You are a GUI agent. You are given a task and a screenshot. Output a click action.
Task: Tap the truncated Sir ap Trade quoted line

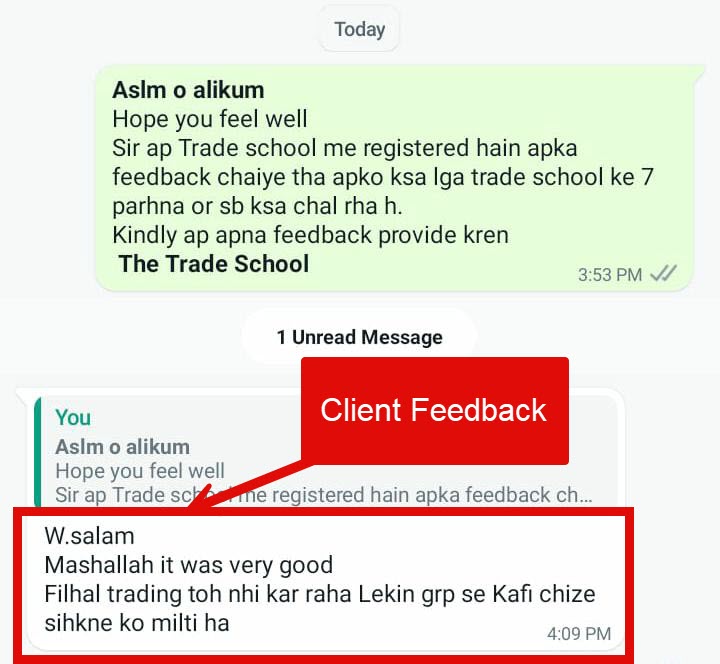pos(324,495)
